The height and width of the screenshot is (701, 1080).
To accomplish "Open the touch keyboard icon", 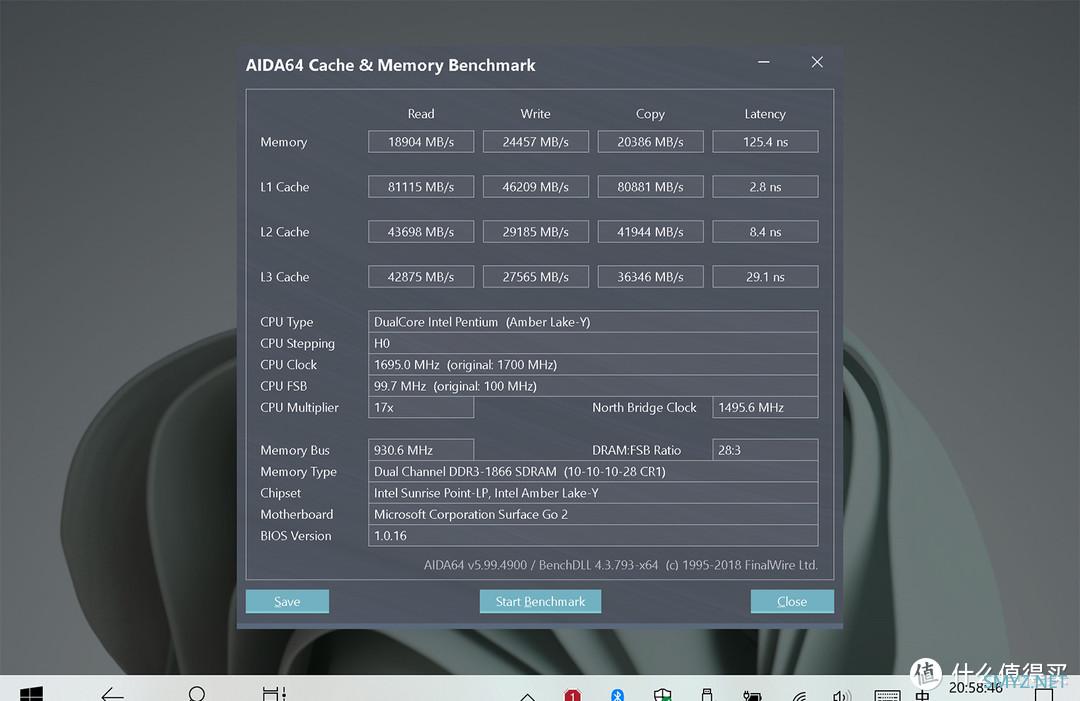I will 887,695.
